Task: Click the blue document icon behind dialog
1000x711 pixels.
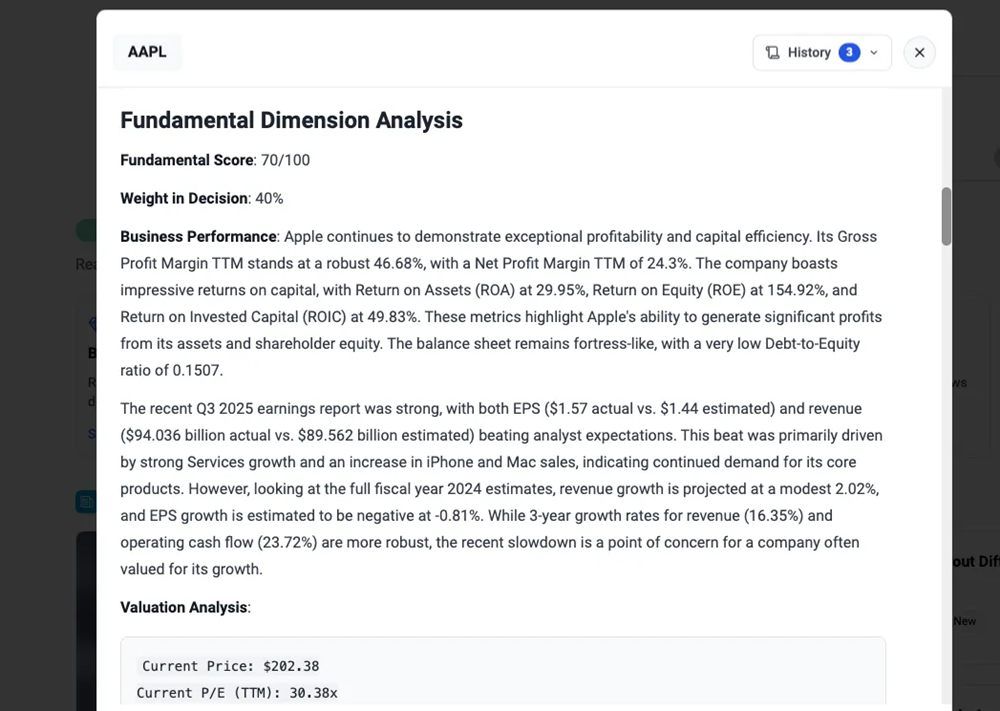Action: [86, 501]
